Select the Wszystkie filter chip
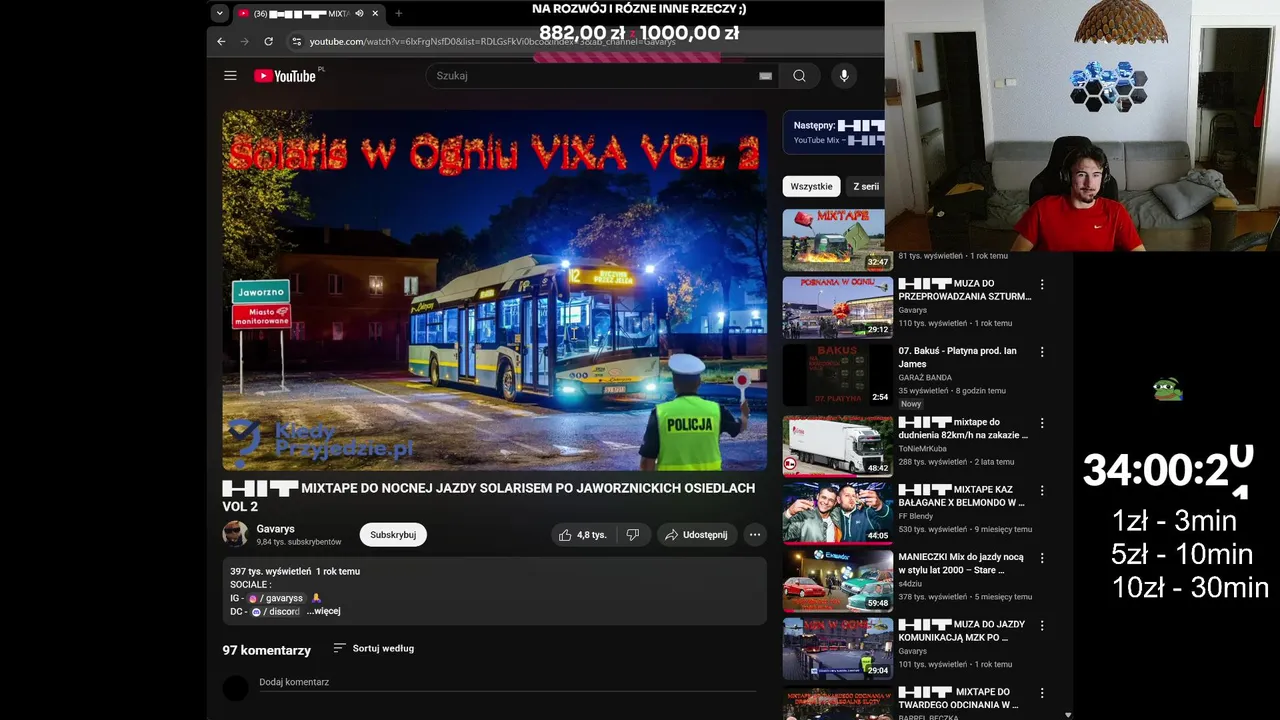Screen dimensions: 1280x720 811,186
